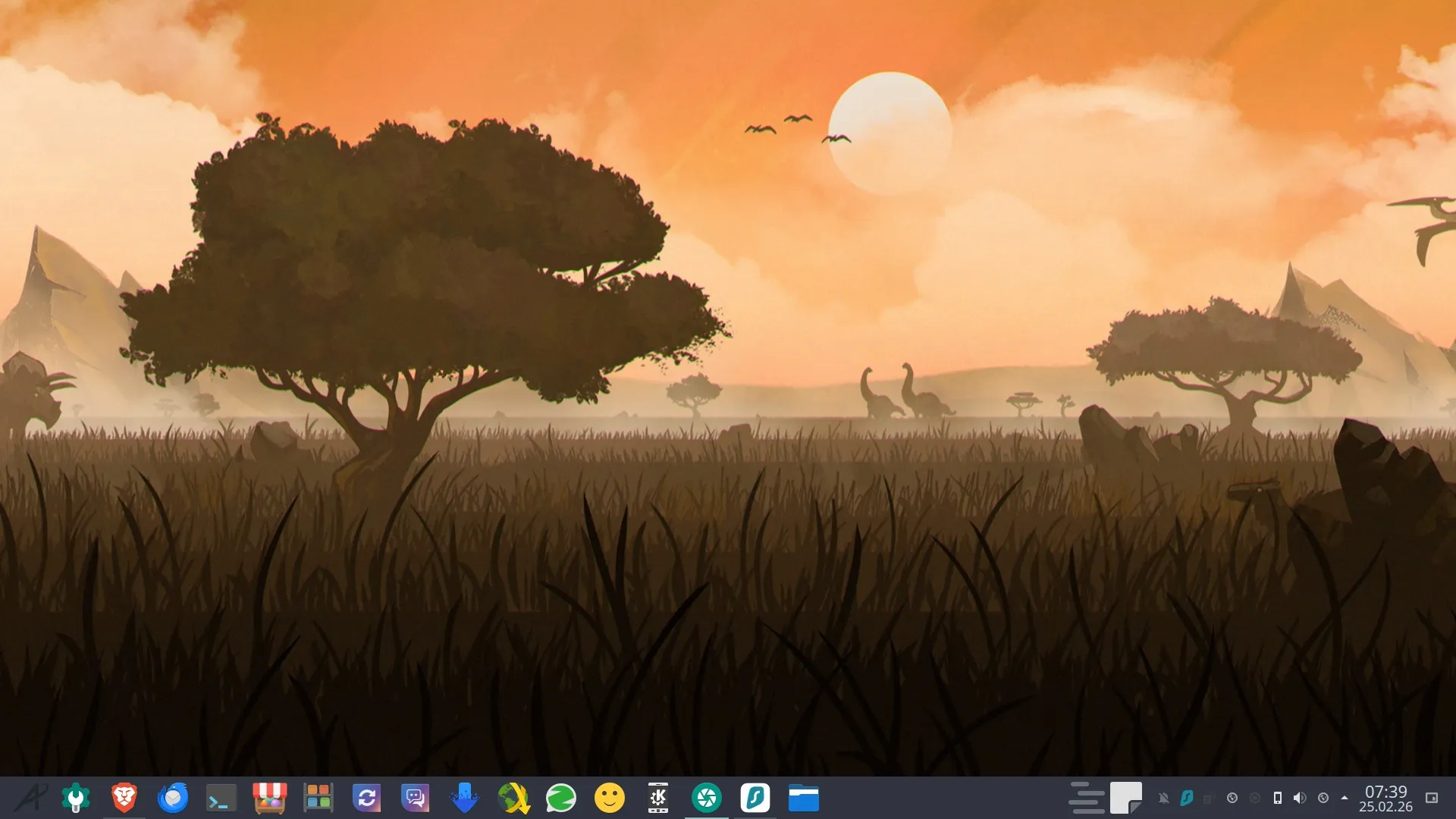Open the purple chat bubbles app

415,798
